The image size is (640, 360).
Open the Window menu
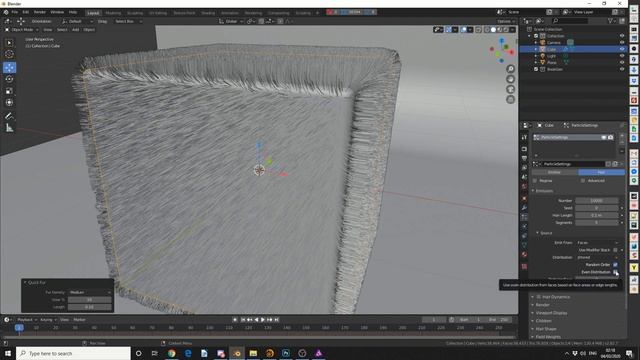(57, 12)
